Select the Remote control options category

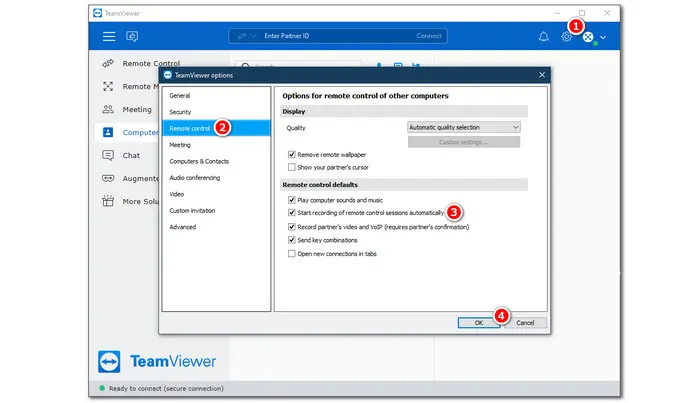(x=216, y=128)
